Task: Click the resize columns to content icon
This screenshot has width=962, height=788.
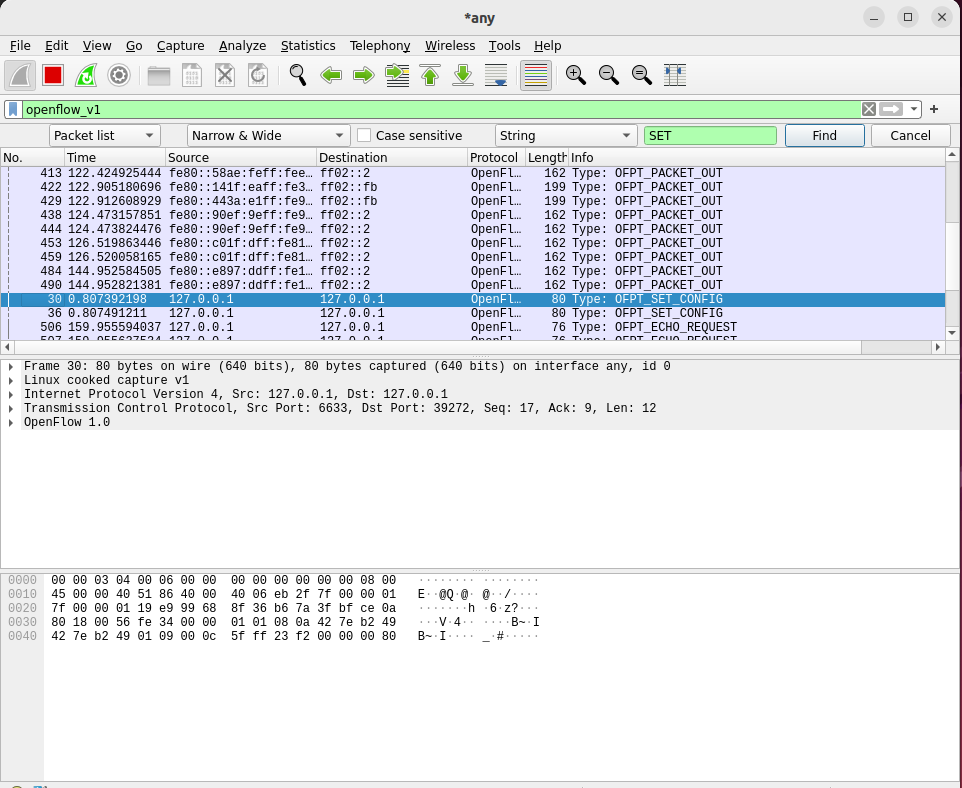Action: [x=675, y=75]
